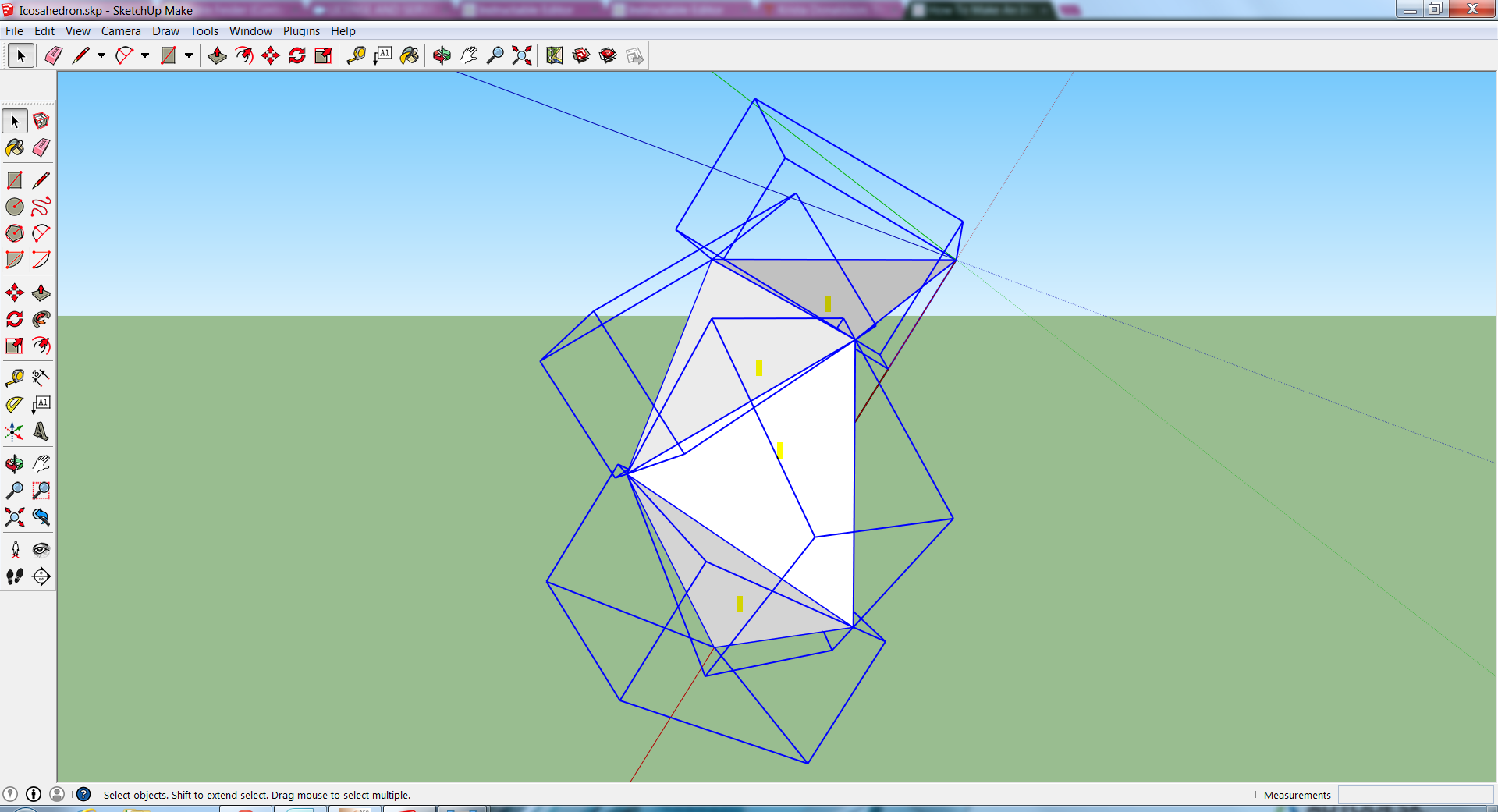Expand the Arc tool dropdown arrow
1498x812 pixels.
(x=145, y=55)
